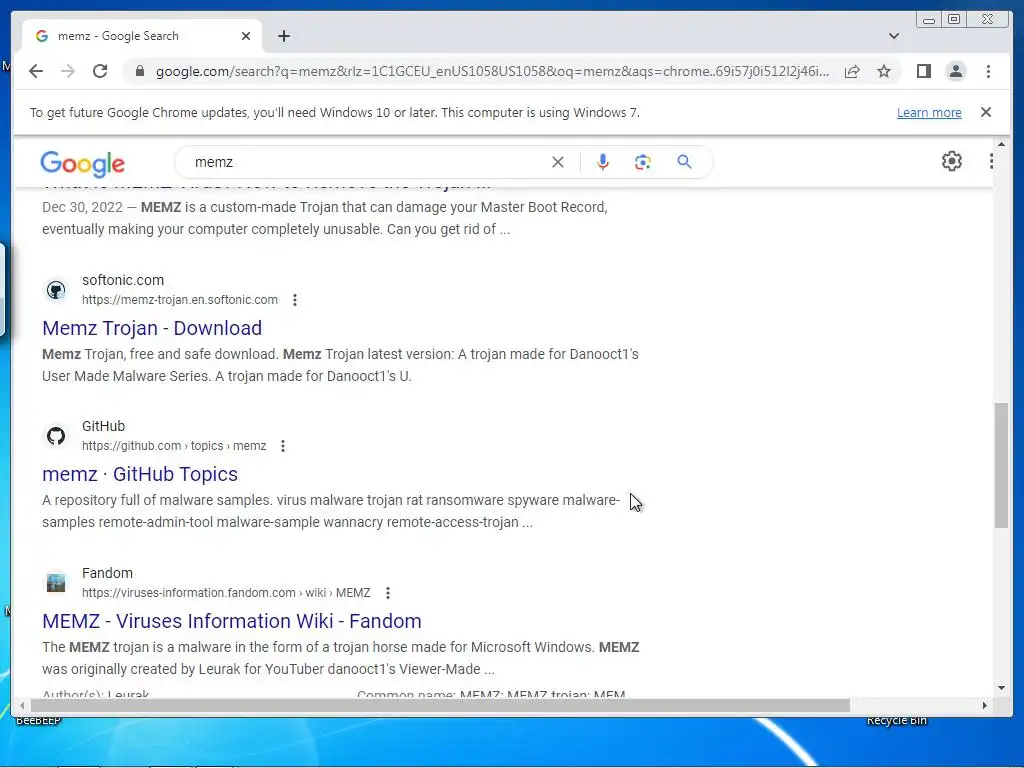The image size is (1024, 768).
Task: Click the horizontal scrollbar thumb
Action: click(x=440, y=705)
